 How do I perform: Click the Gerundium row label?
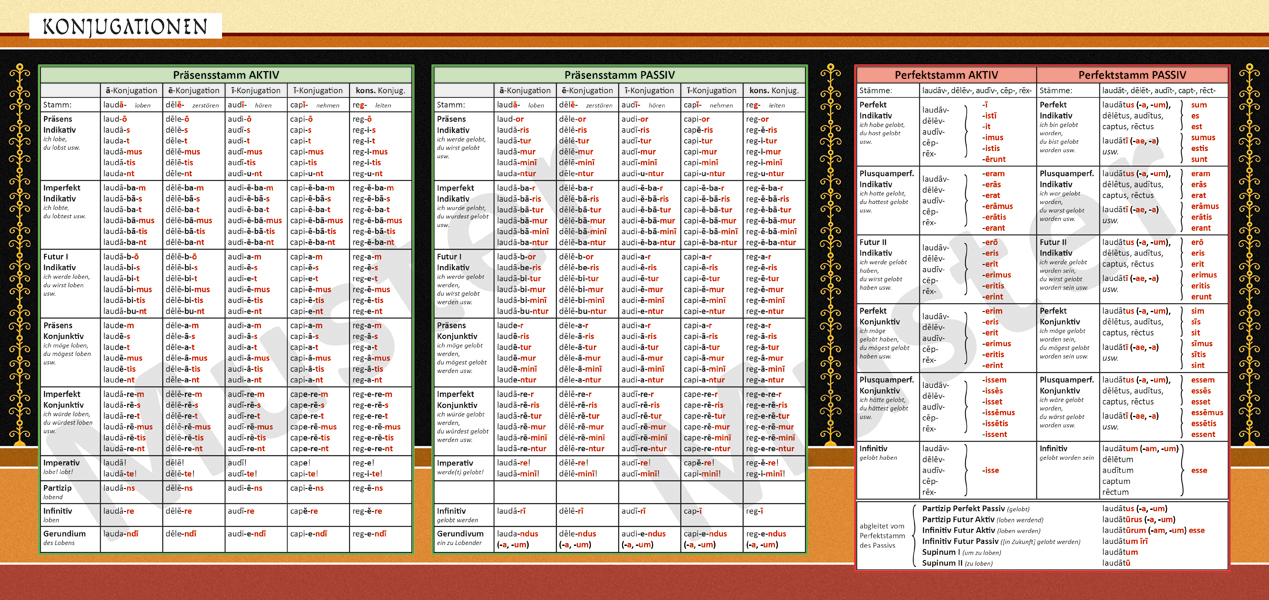pos(65,534)
